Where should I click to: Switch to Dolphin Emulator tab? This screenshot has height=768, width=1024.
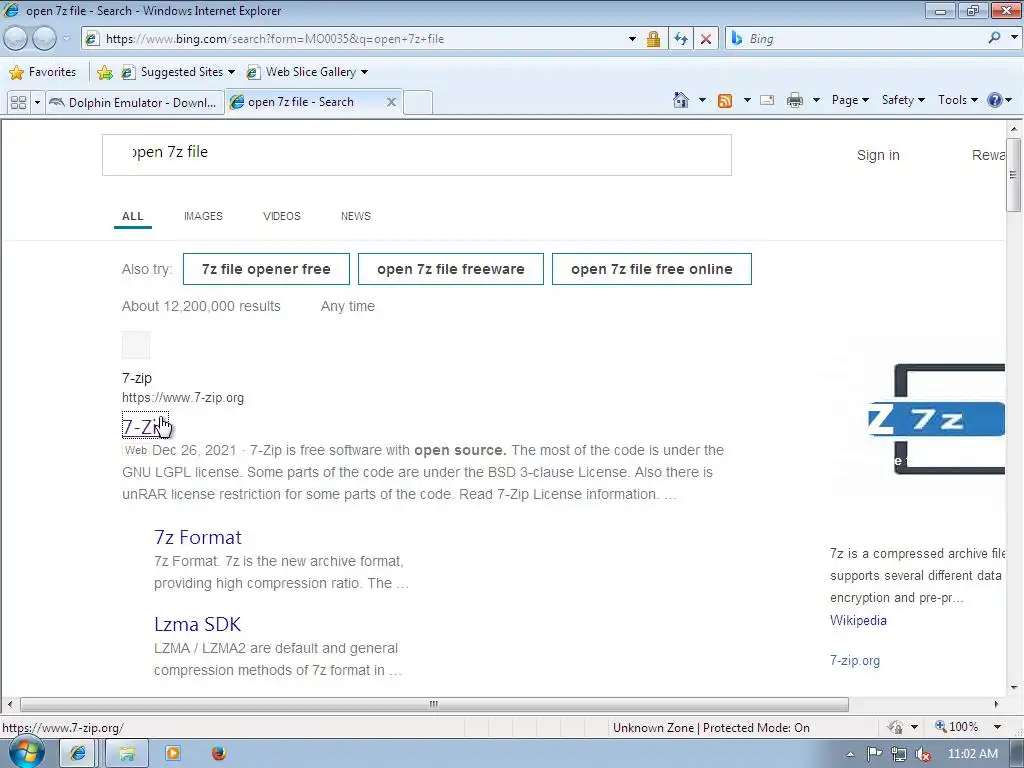pyautogui.click(x=135, y=103)
